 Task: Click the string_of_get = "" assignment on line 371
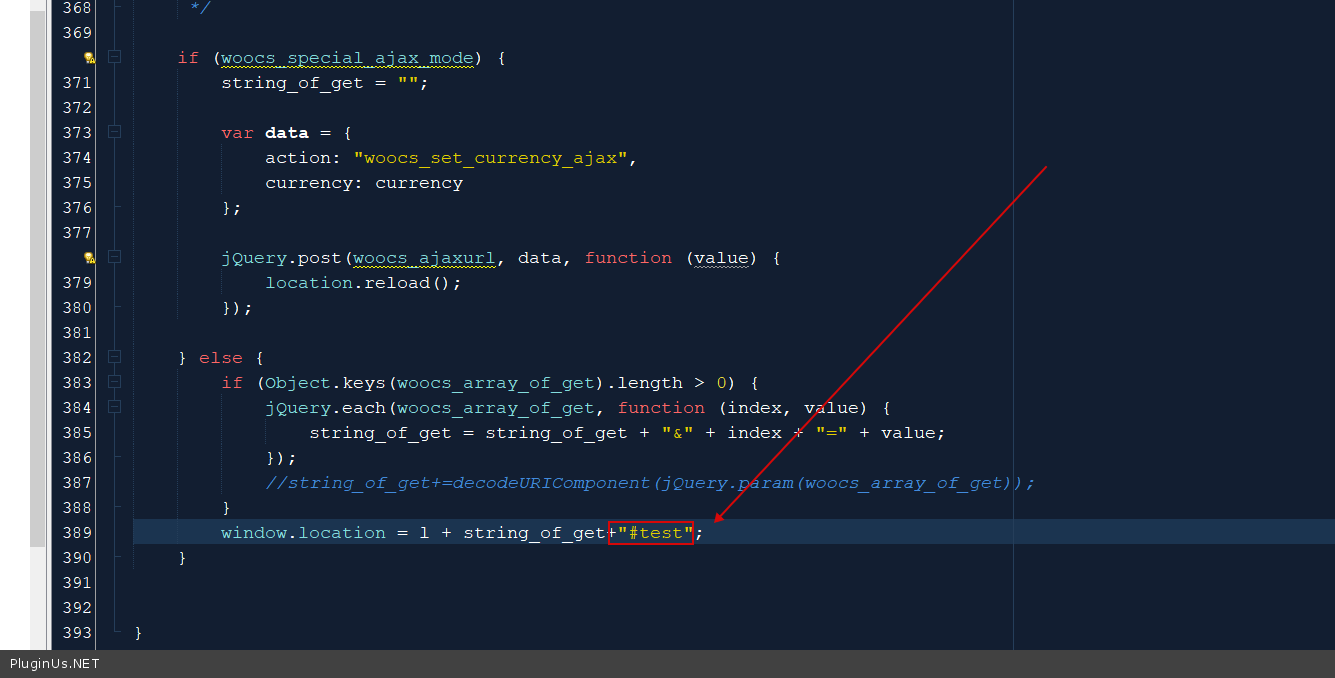(325, 83)
